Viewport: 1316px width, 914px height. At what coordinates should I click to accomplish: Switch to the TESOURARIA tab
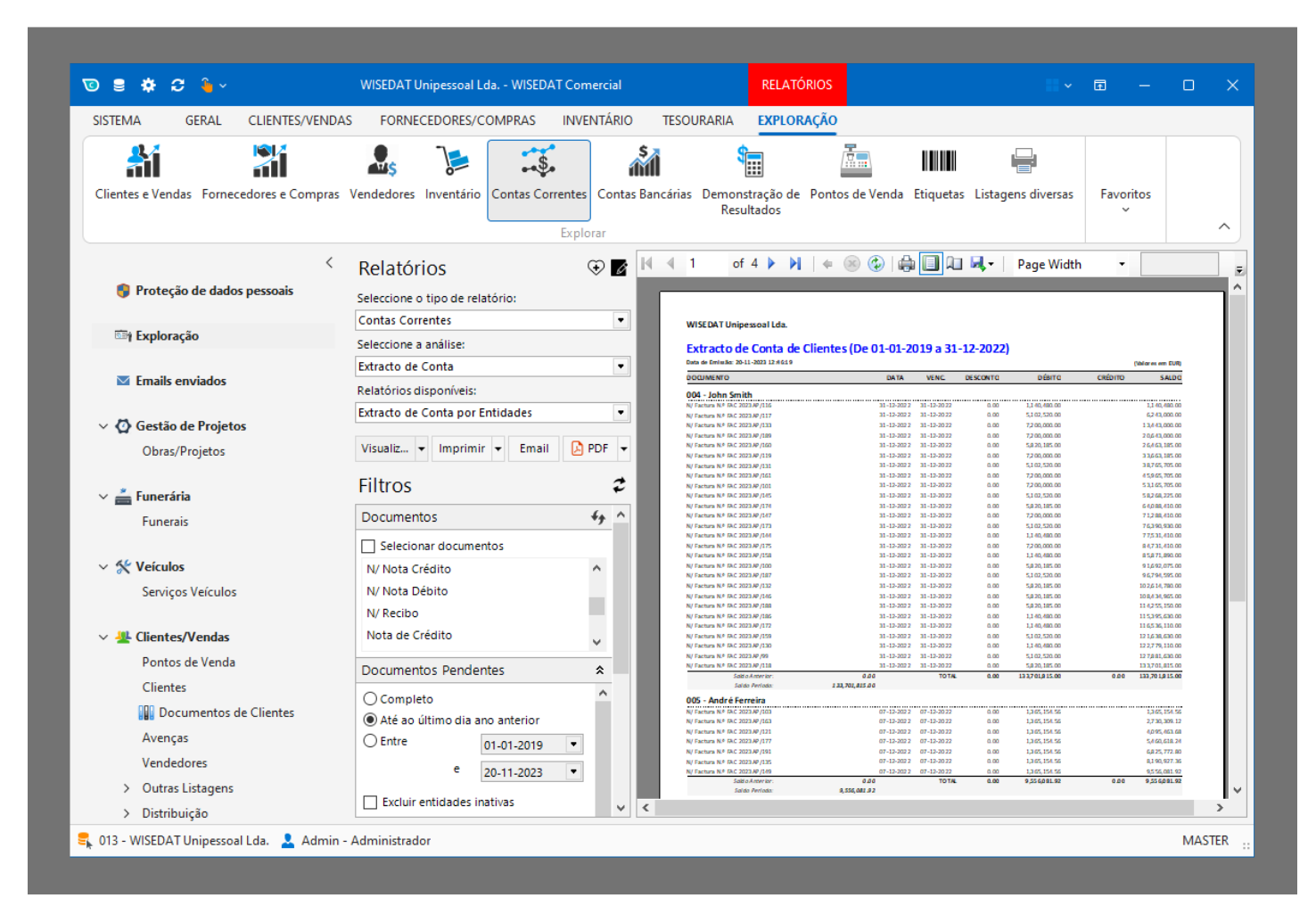point(697,120)
